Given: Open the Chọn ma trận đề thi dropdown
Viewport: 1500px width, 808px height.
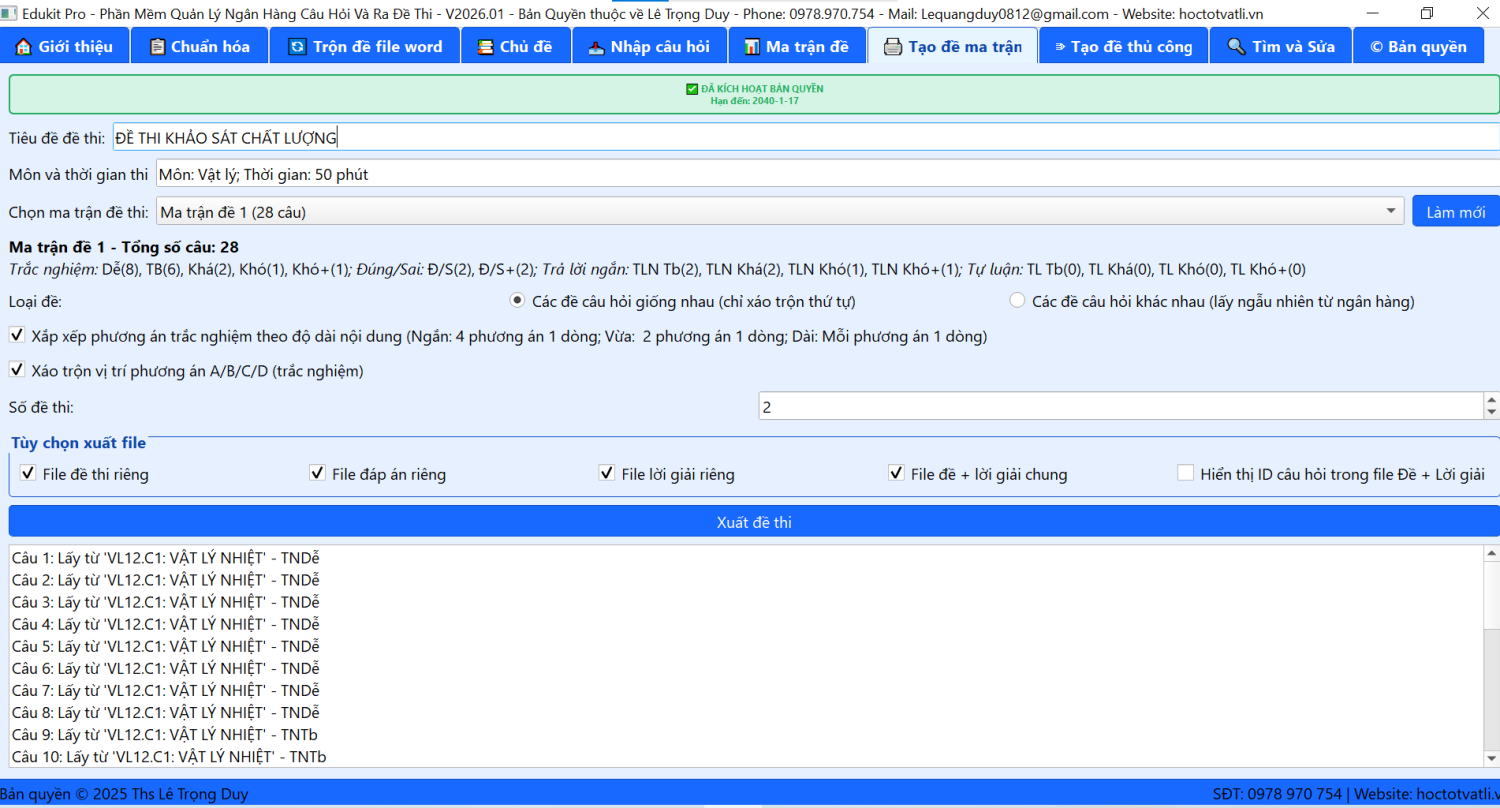Looking at the screenshot, I should click(1390, 212).
